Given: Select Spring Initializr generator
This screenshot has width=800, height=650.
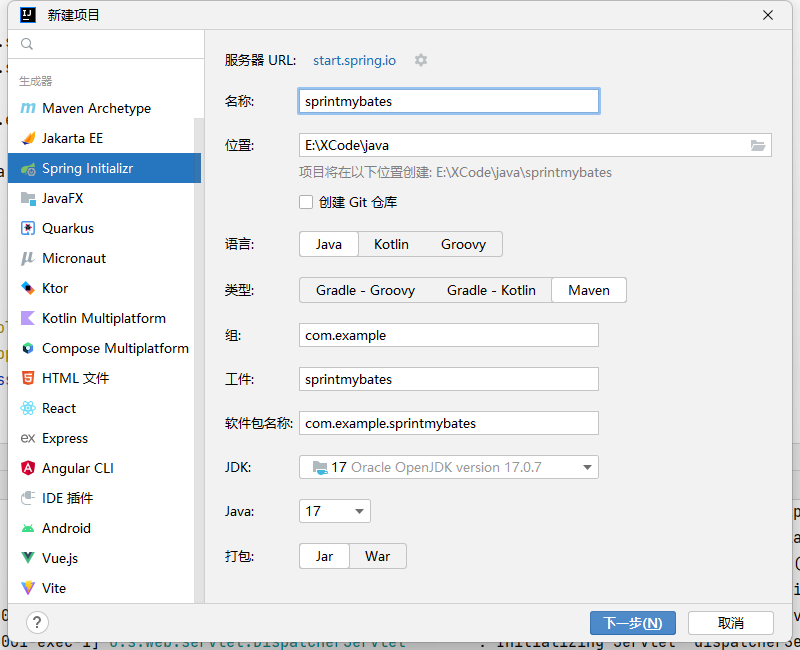Looking at the screenshot, I should pos(105,168).
